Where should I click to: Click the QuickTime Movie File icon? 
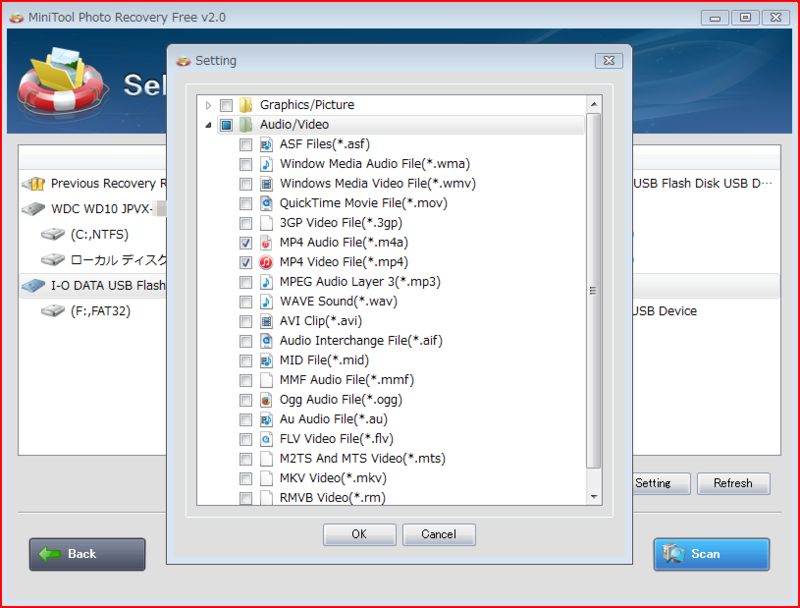(266, 203)
